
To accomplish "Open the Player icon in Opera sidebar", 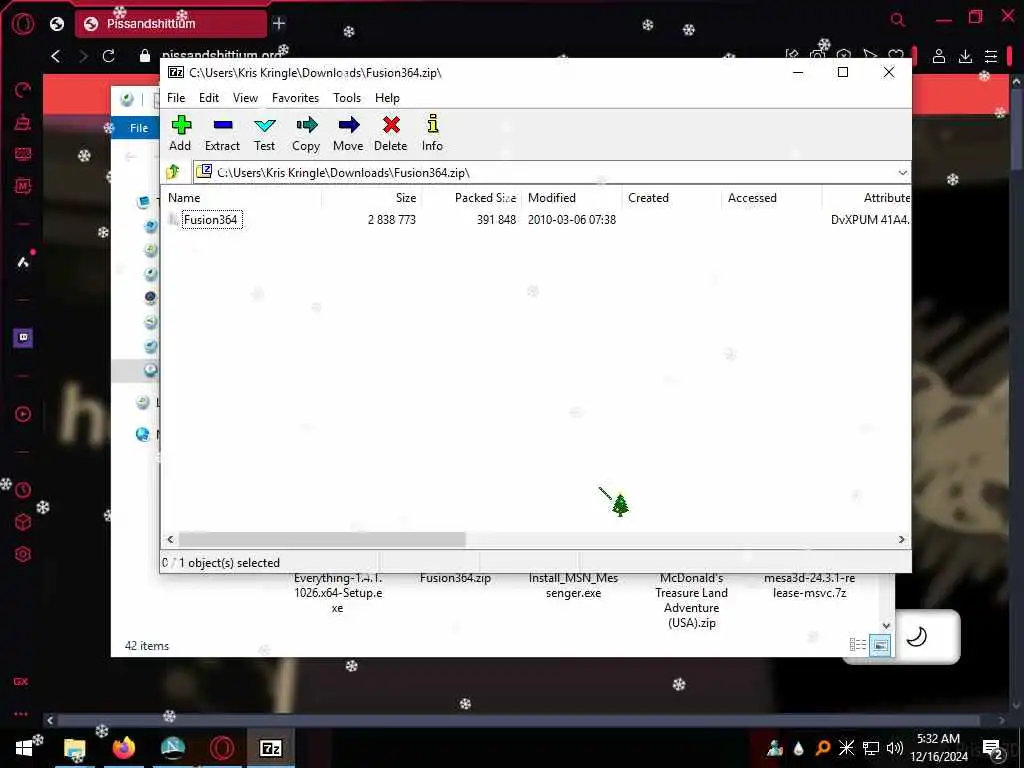I will (x=23, y=414).
